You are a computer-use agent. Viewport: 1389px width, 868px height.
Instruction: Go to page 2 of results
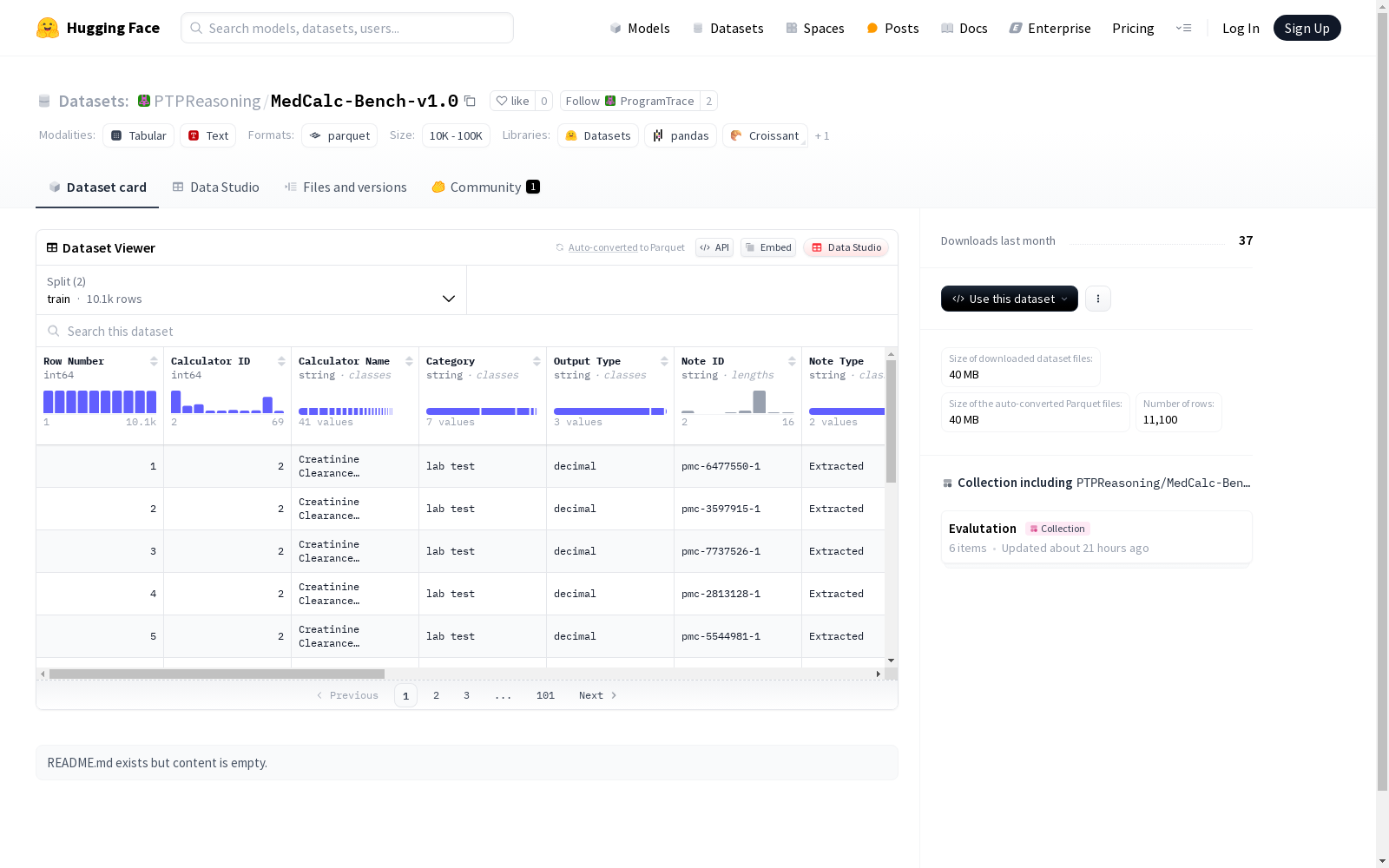point(436,695)
